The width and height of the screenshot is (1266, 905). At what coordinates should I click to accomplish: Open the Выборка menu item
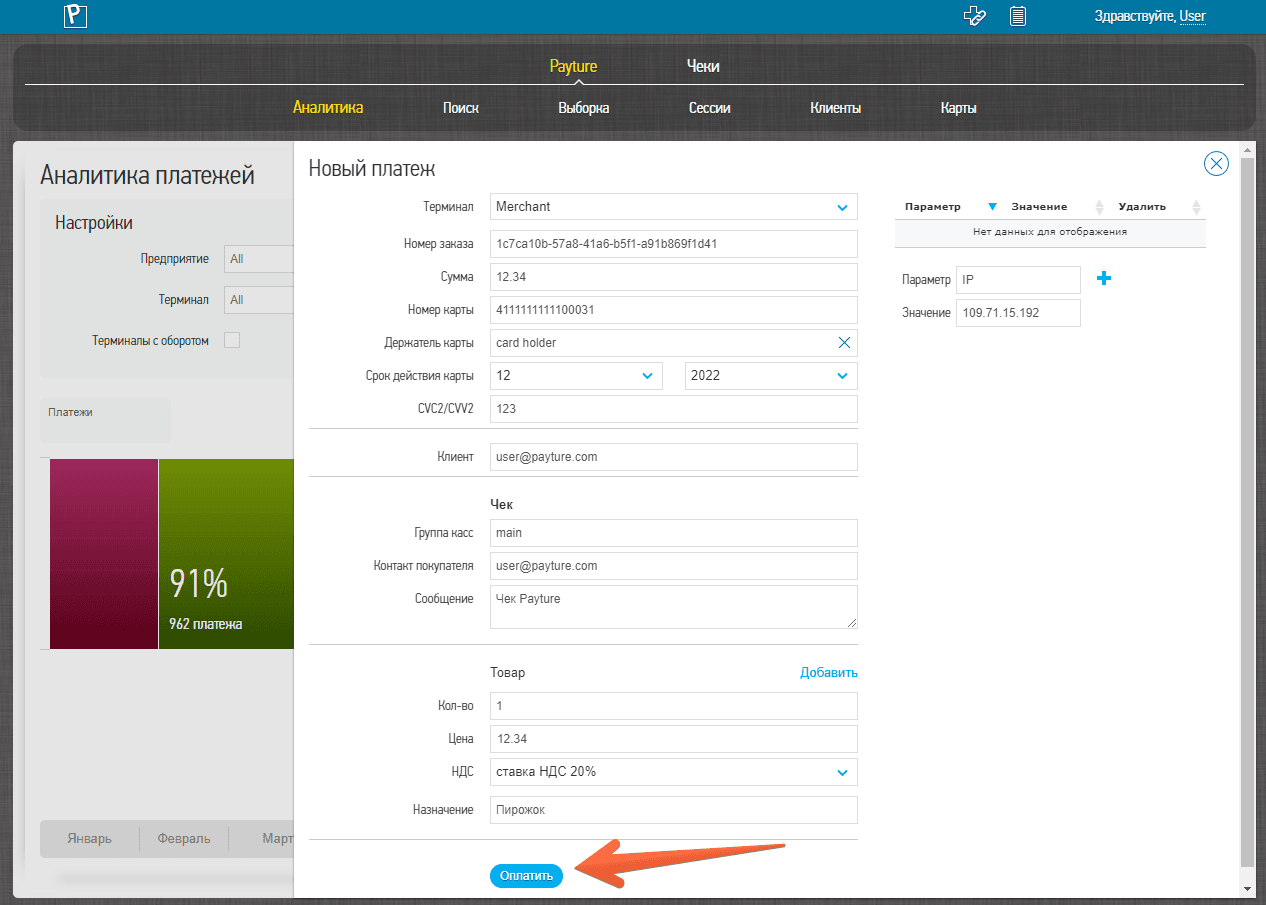click(x=584, y=108)
